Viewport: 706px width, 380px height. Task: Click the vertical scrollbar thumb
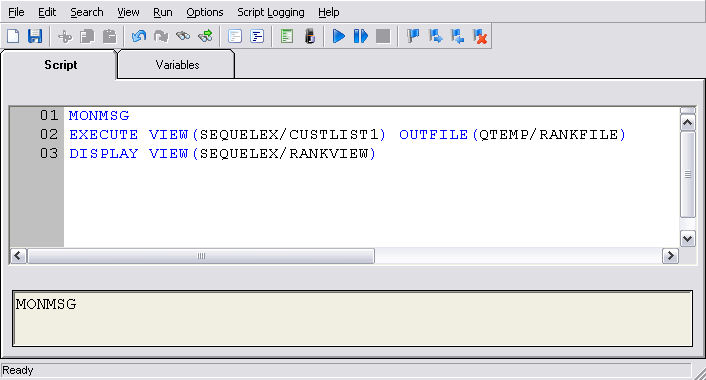pos(688,174)
